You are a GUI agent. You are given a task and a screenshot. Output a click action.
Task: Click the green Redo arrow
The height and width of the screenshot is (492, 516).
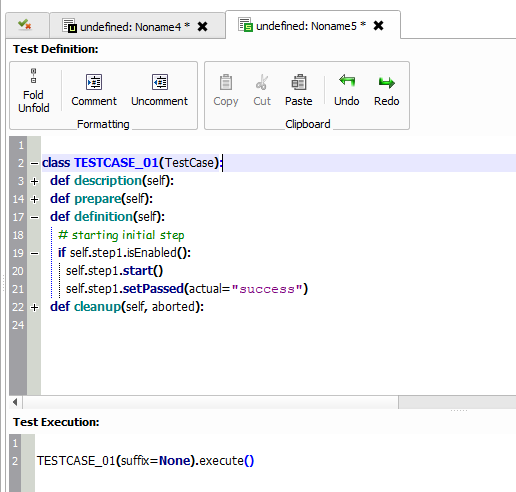(x=387, y=82)
